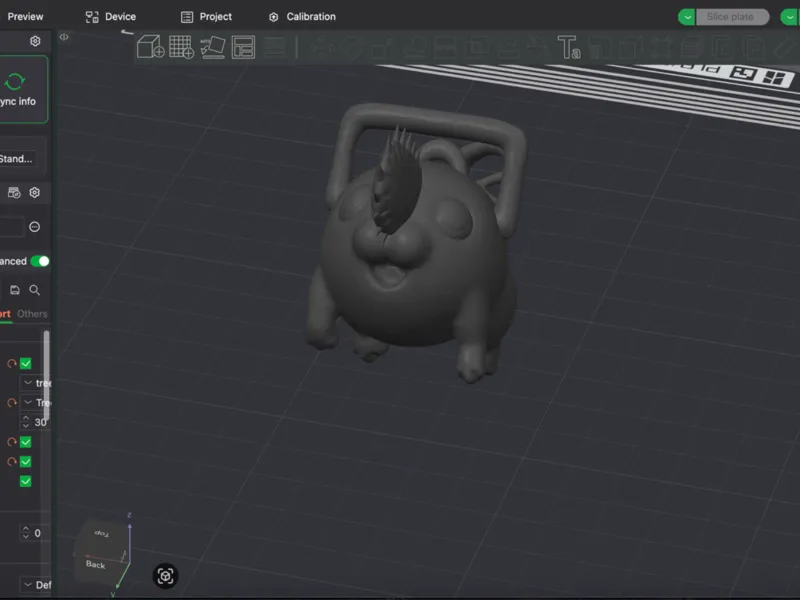800x600 pixels.
Task: Click the stepper arrows beside value 30
Action: tap(26, 422)
